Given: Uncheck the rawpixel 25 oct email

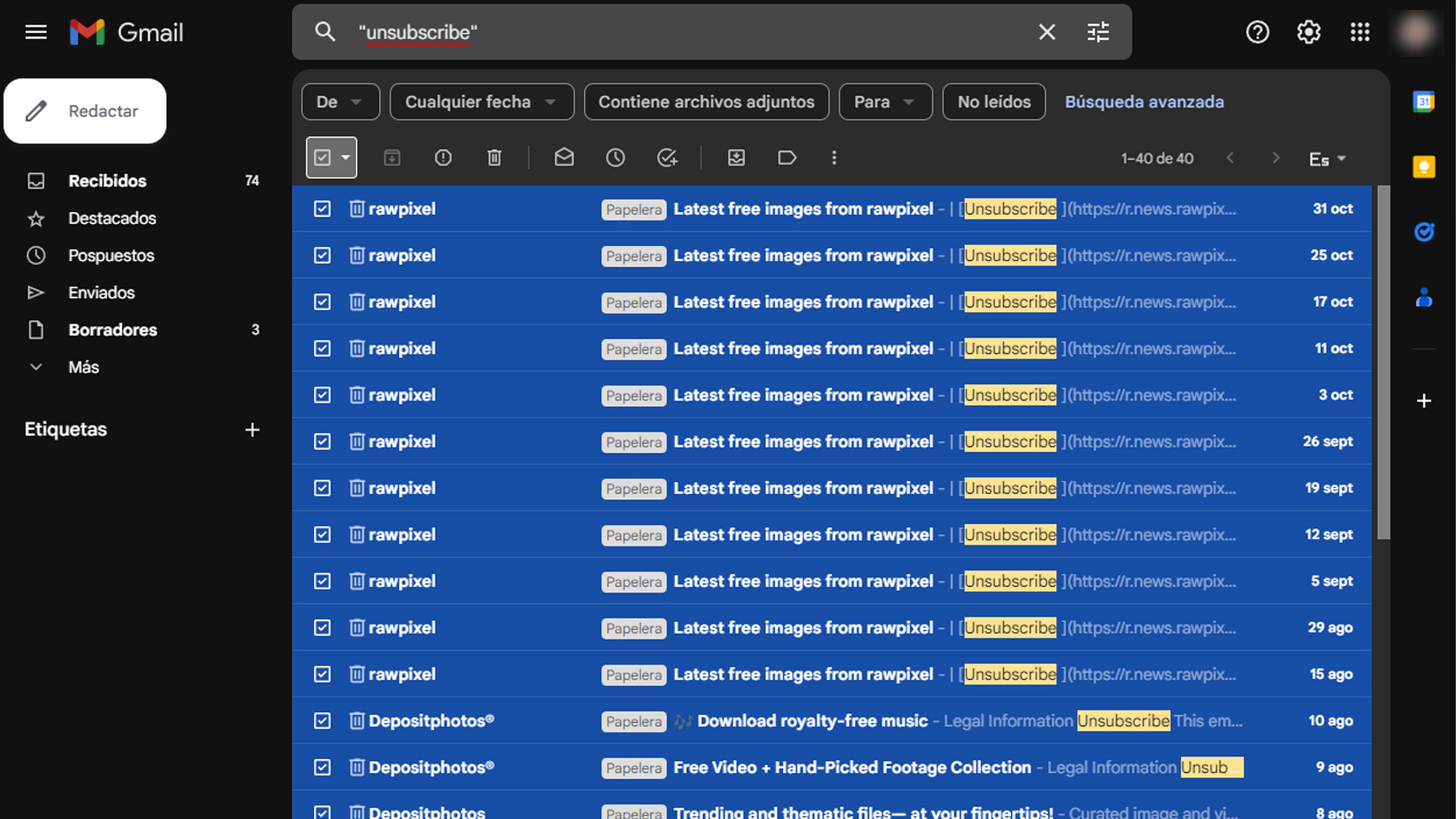Looking at the screenshot, I should point(322,256).
